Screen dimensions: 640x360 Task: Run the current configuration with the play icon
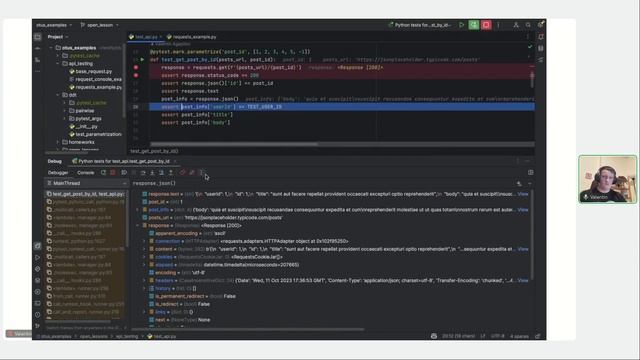coord(462,25)
